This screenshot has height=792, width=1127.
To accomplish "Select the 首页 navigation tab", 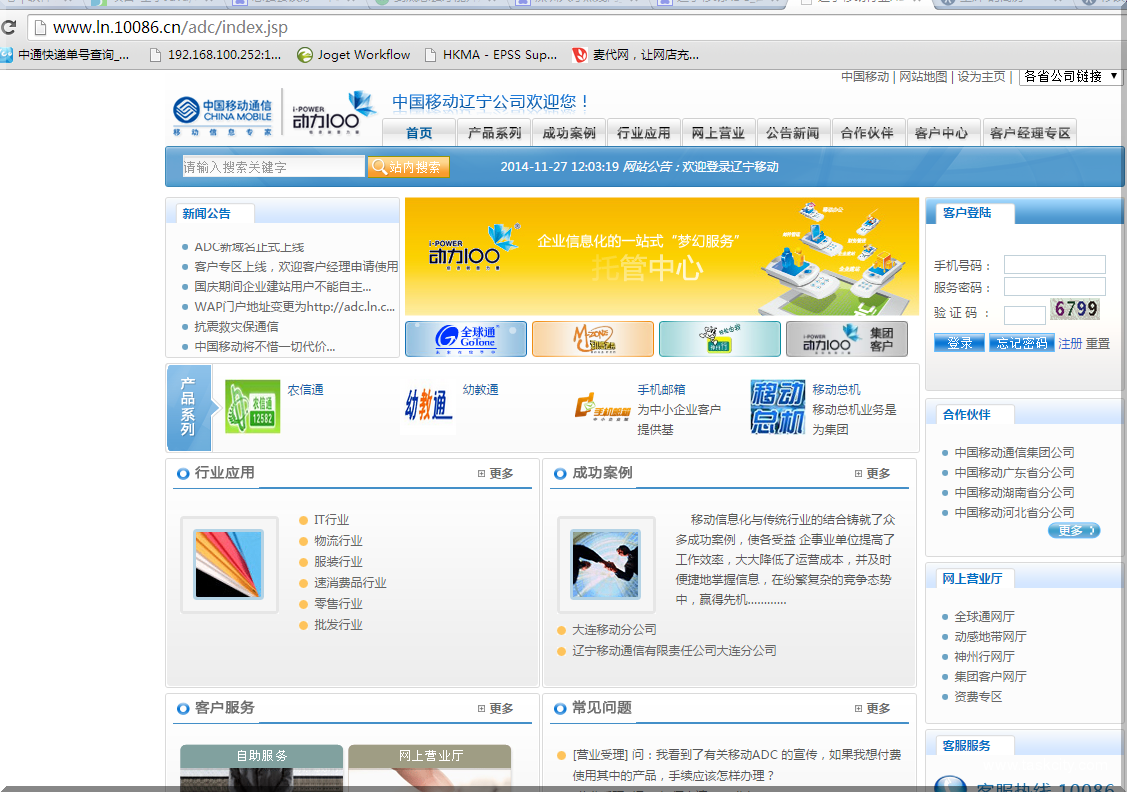I will coord(418,132).
